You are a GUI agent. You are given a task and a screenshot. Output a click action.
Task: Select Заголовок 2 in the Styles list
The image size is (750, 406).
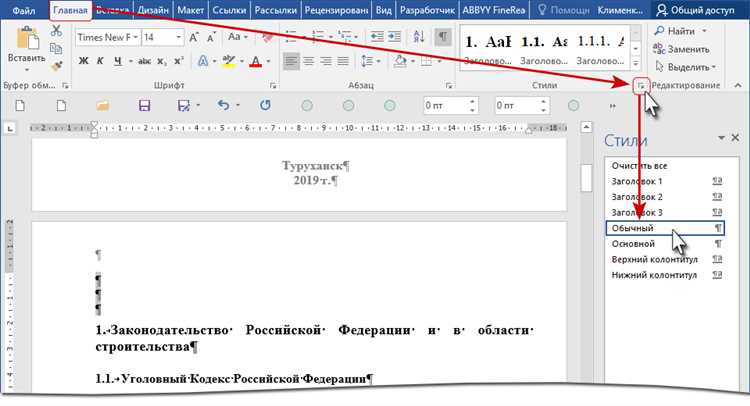click(637, 197)
